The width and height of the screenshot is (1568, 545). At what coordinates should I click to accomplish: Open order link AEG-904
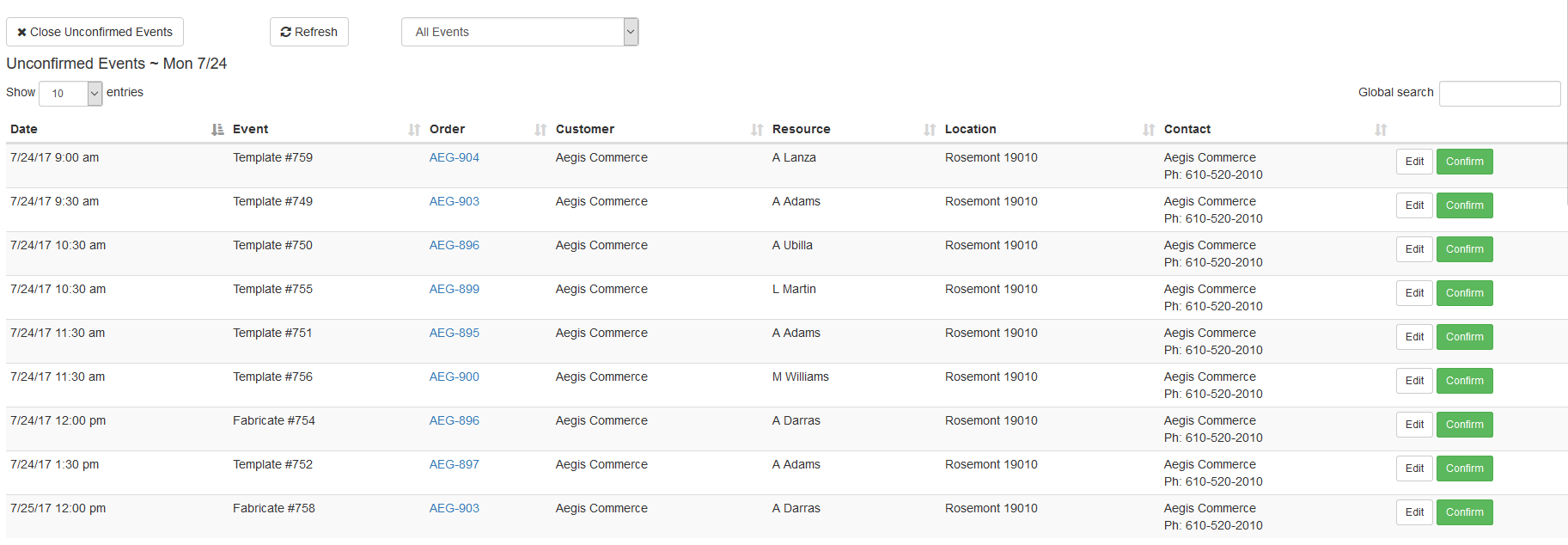[x=454, y=157]
